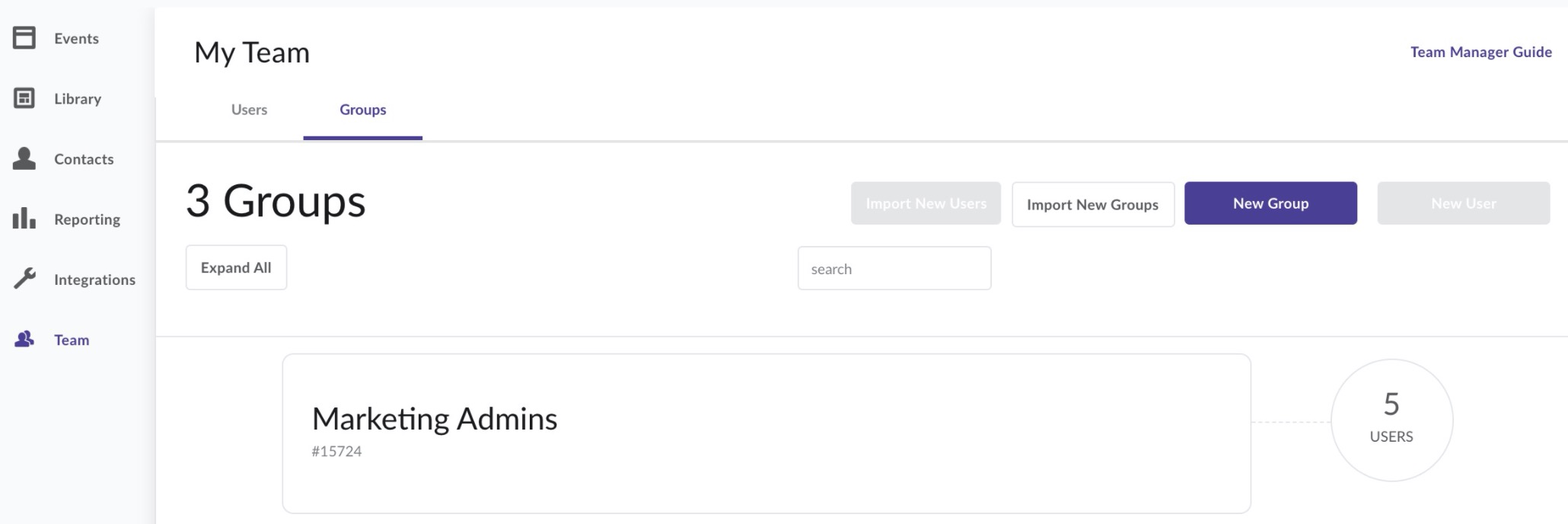Click the Import New Users button
The height and width of the screenshot is (524, 1568).
tap(926, 203)
